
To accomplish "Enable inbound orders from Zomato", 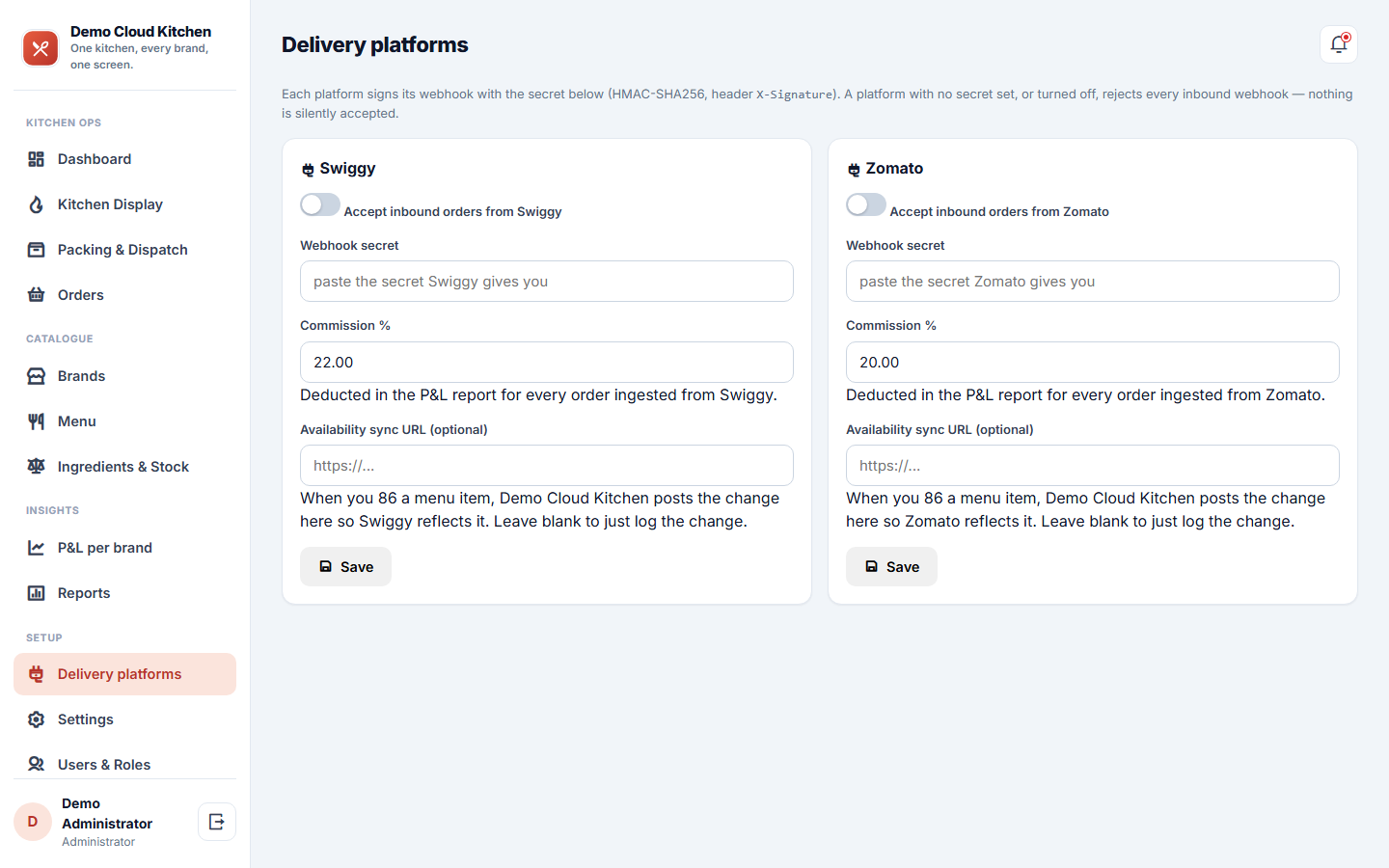I will coord(866,204).
